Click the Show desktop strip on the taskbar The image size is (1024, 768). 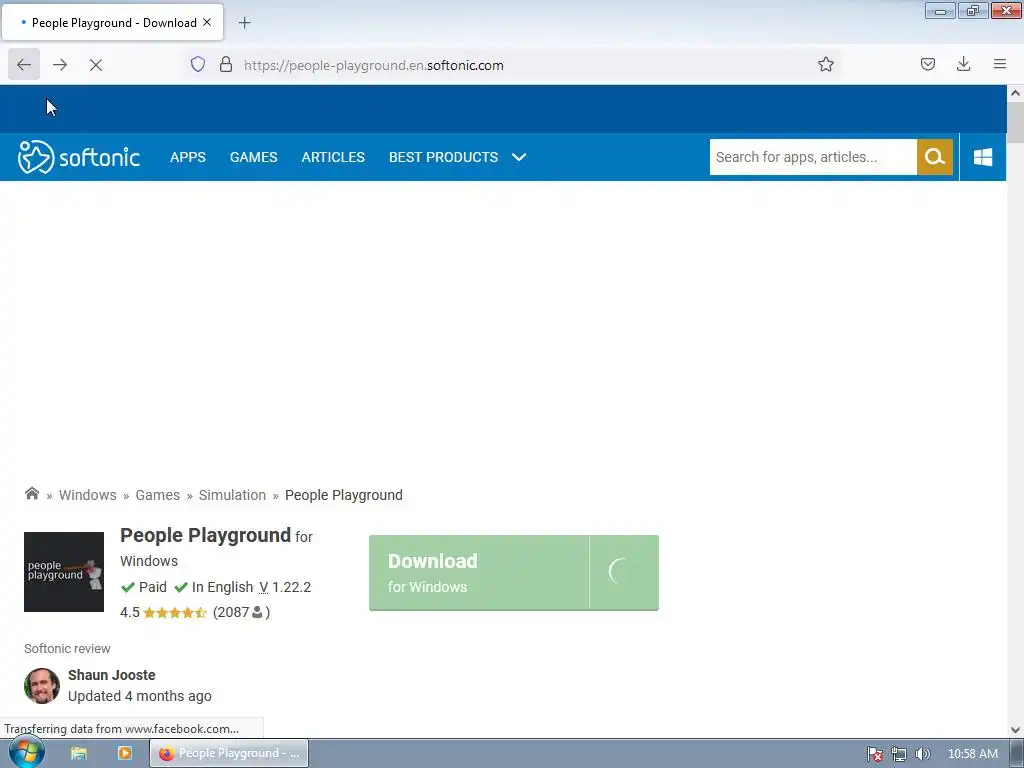click(x=1017, y=754)
